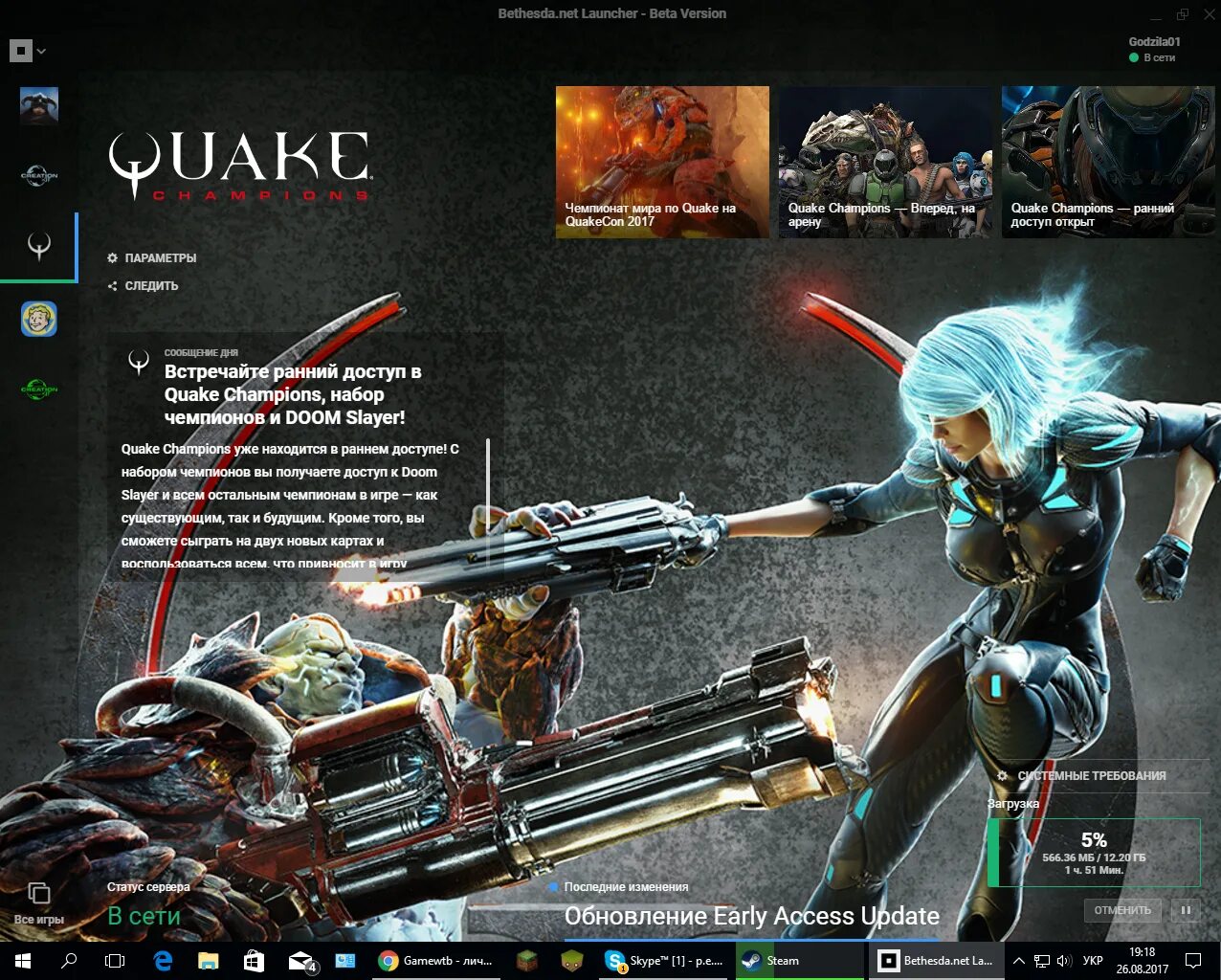Switch the УКР input language
The width and height of the screenshot is (1221, 980).
1093,961
